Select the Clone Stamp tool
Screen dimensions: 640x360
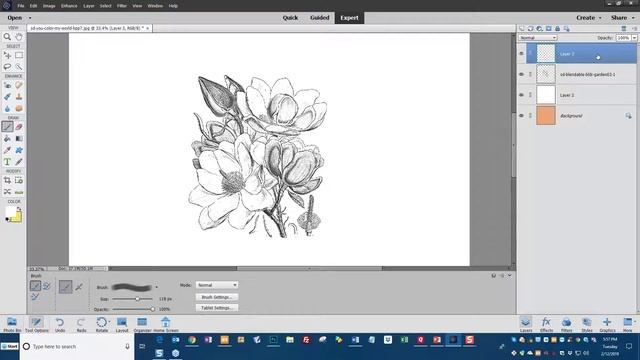pos(19,97)
